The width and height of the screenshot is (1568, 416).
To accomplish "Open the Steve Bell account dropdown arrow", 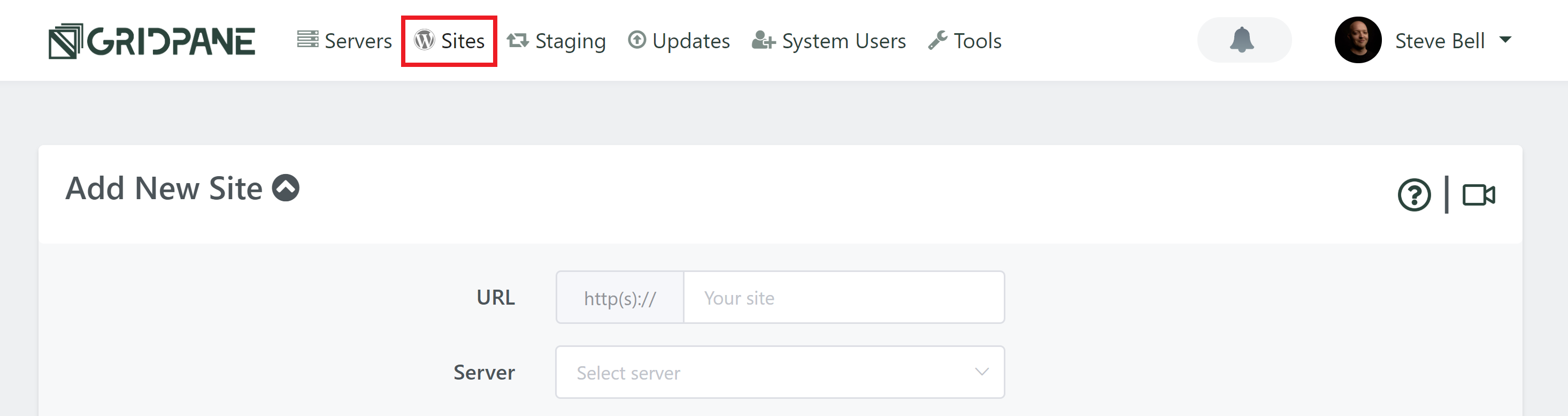I will (1505, 40).
